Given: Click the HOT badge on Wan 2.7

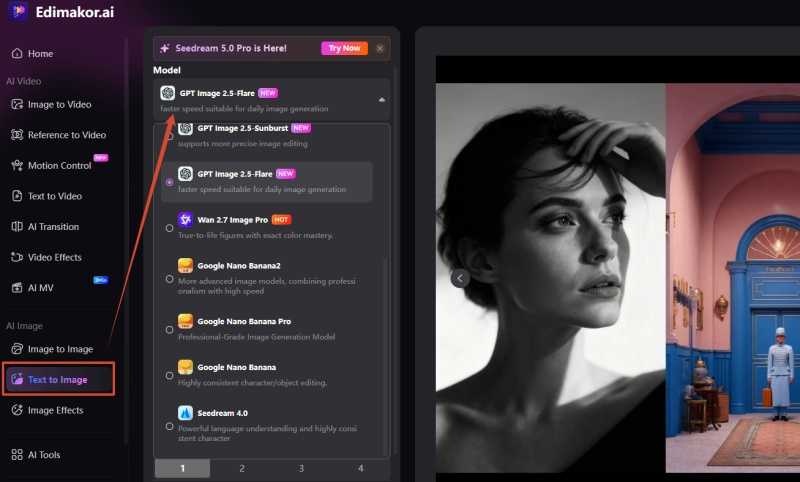Looking at the screenshot, I should (x=281, y=219).
